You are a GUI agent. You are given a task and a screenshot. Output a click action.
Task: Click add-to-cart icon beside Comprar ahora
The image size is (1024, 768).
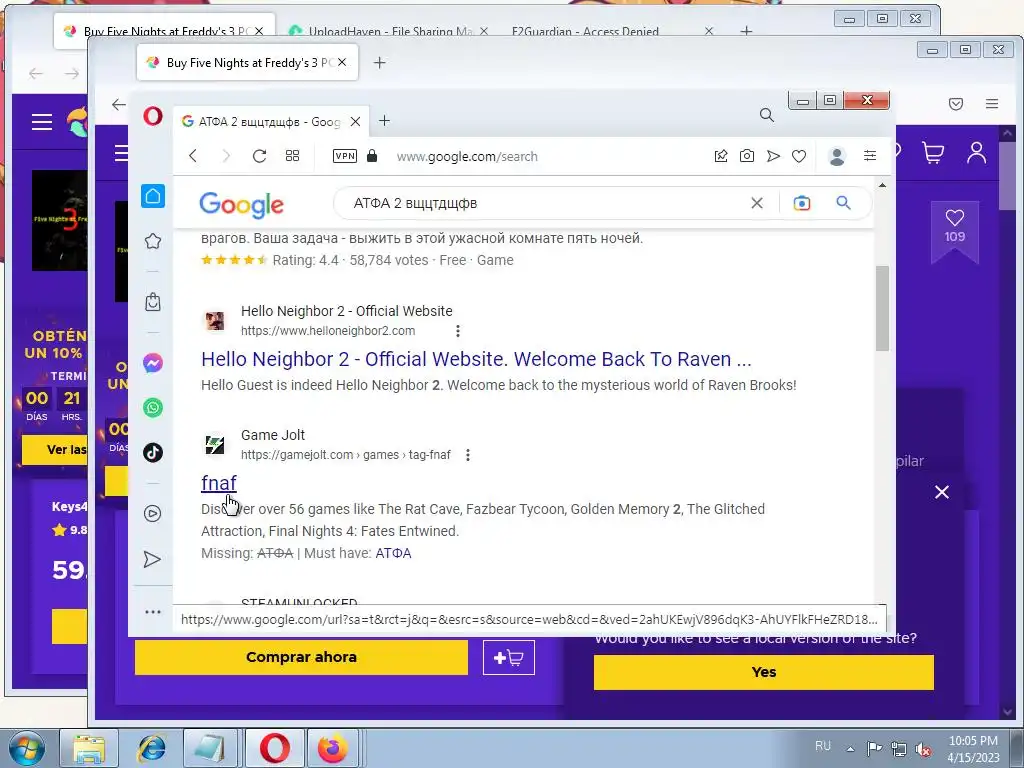[x=509, y=658]
